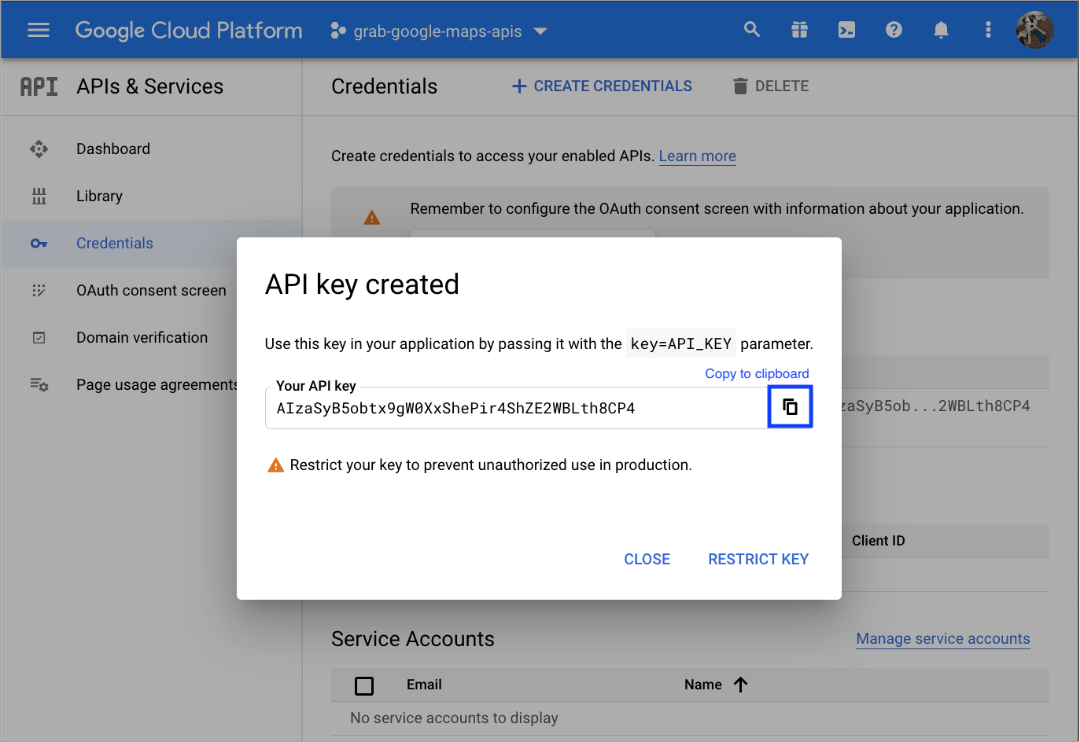Click CREATE CREDENTIALS button
Image resolution: width=1080 pixels, height=742 pixels.
click(x=602, y=86)
